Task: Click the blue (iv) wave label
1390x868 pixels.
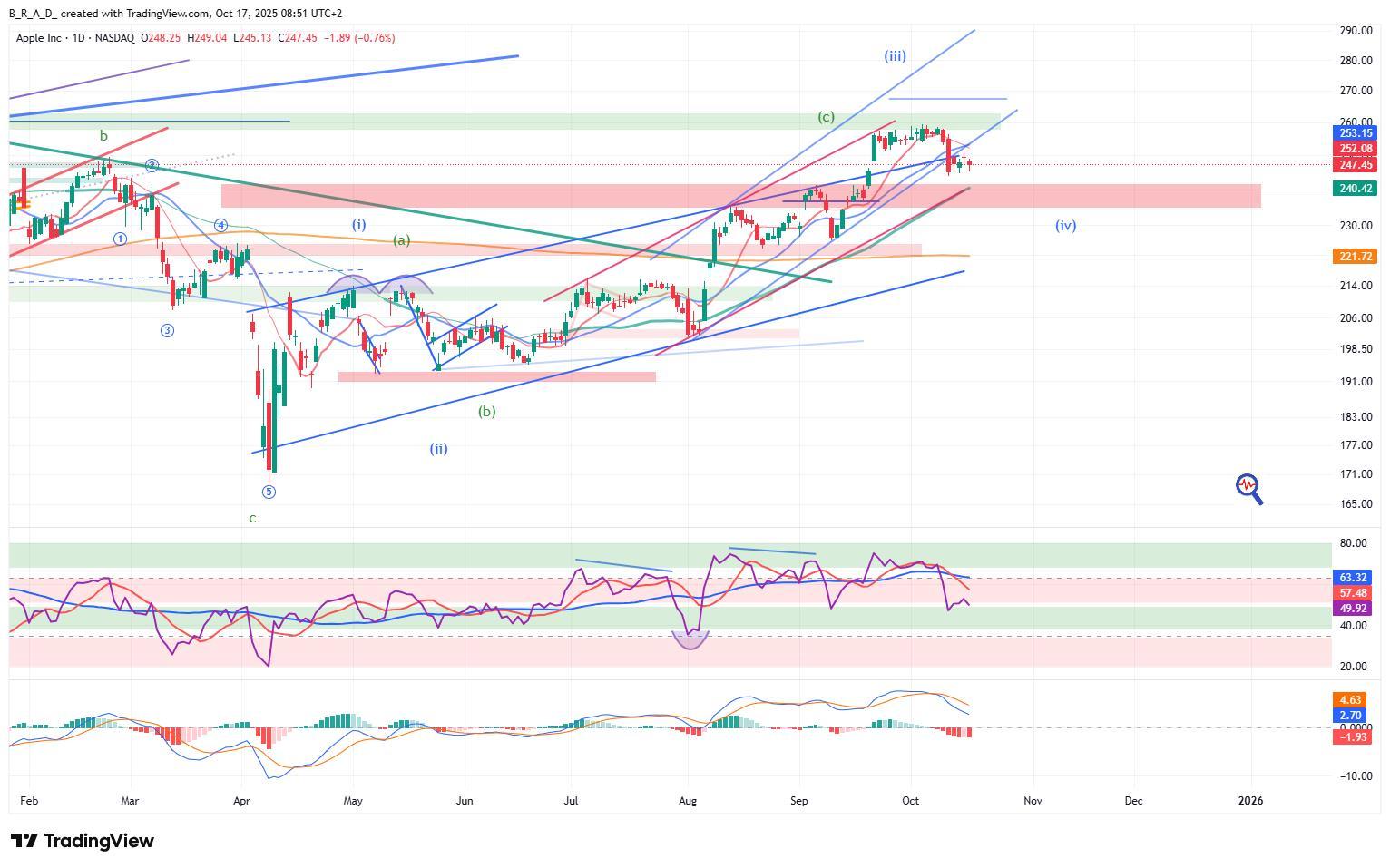Action: pyautogui.click(x=1065, y=226)
